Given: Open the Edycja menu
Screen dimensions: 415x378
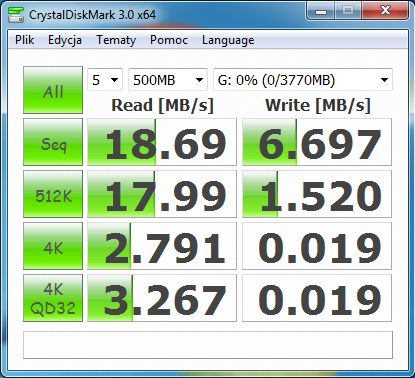Looking at the screenshot, I should click(x=65, y=40).
